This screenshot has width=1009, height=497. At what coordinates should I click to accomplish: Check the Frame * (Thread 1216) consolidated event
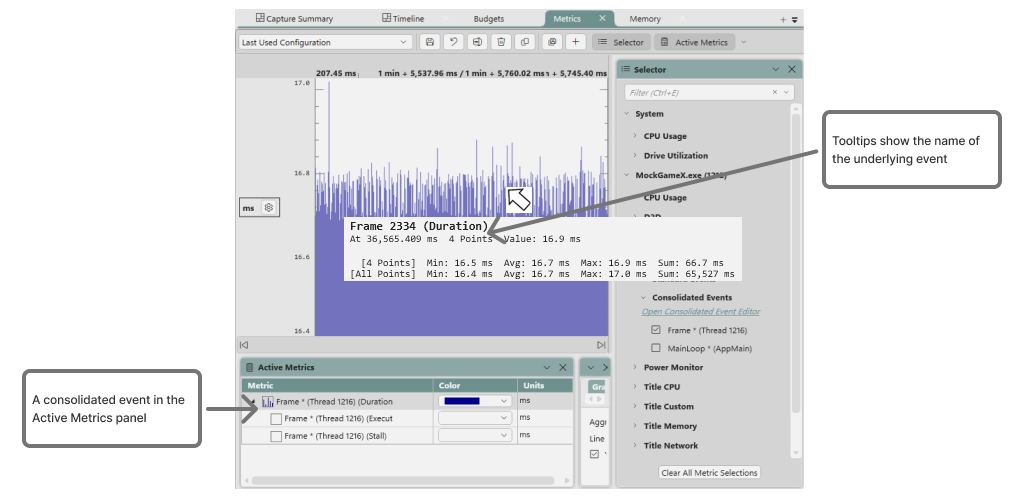pos(656,330)
